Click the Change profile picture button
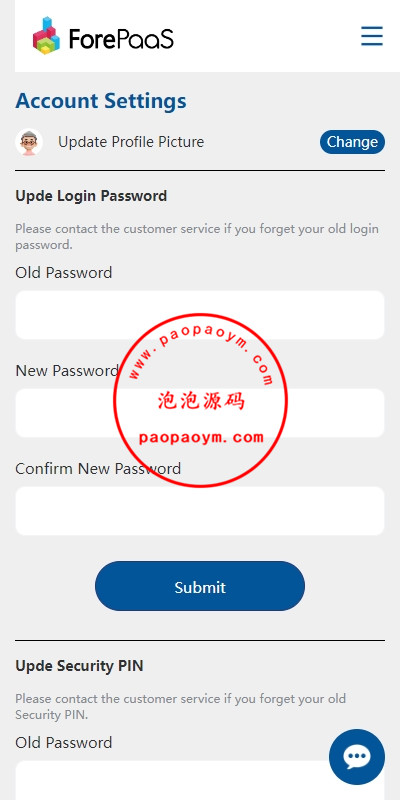400x800 pixels. click(x=353, y=142)
